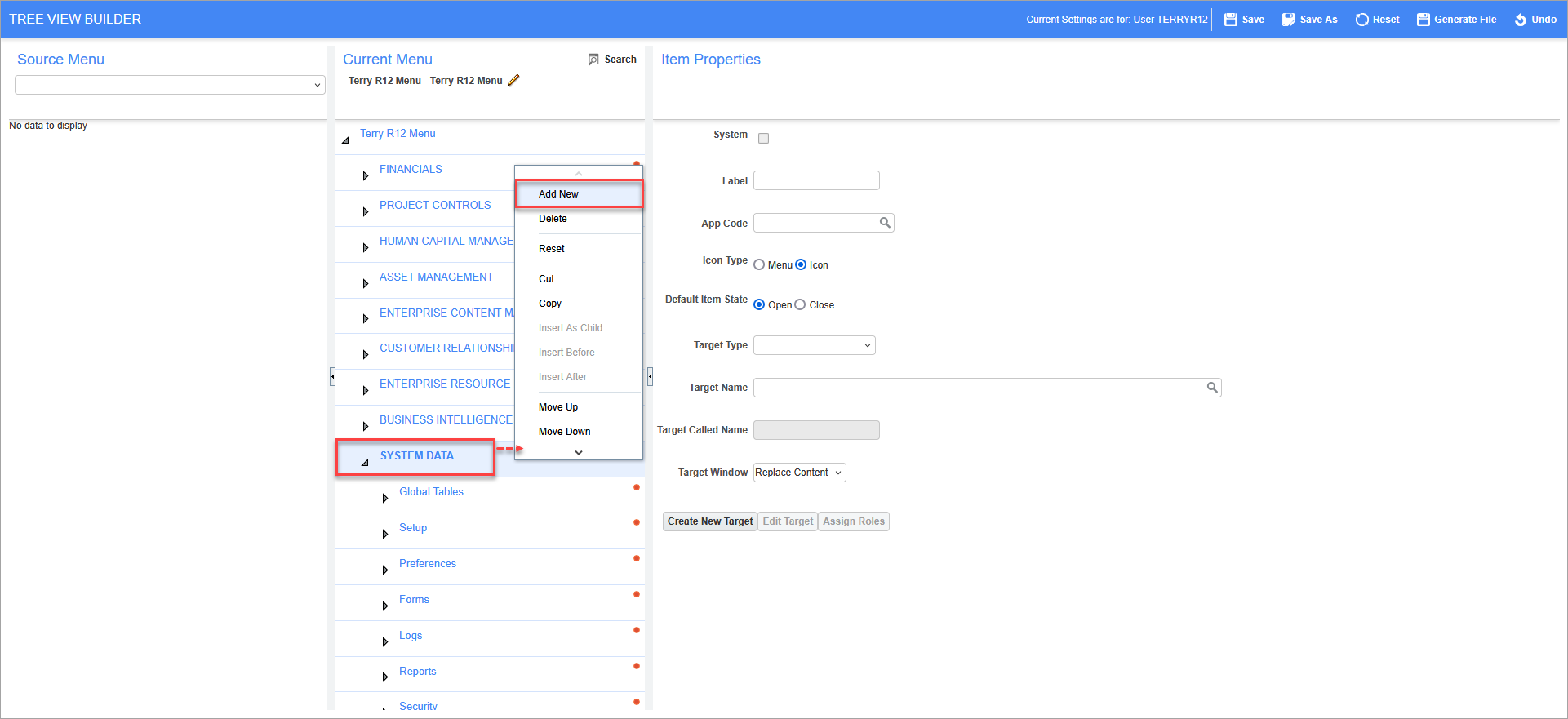Expand the Preferences node

[x=385, y=570]
